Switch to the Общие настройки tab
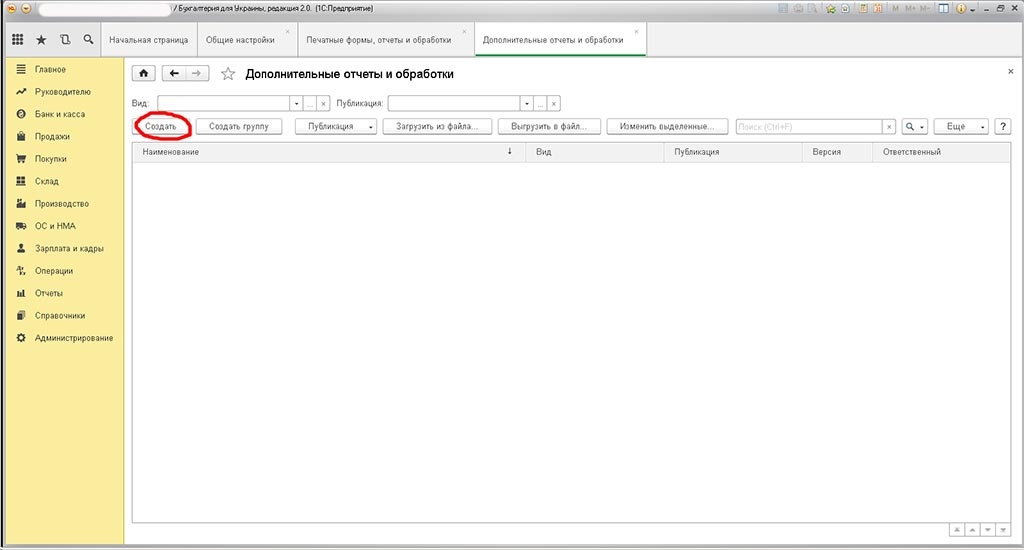Viewport: 1024px width, 550px height. [x=240, y=40]
